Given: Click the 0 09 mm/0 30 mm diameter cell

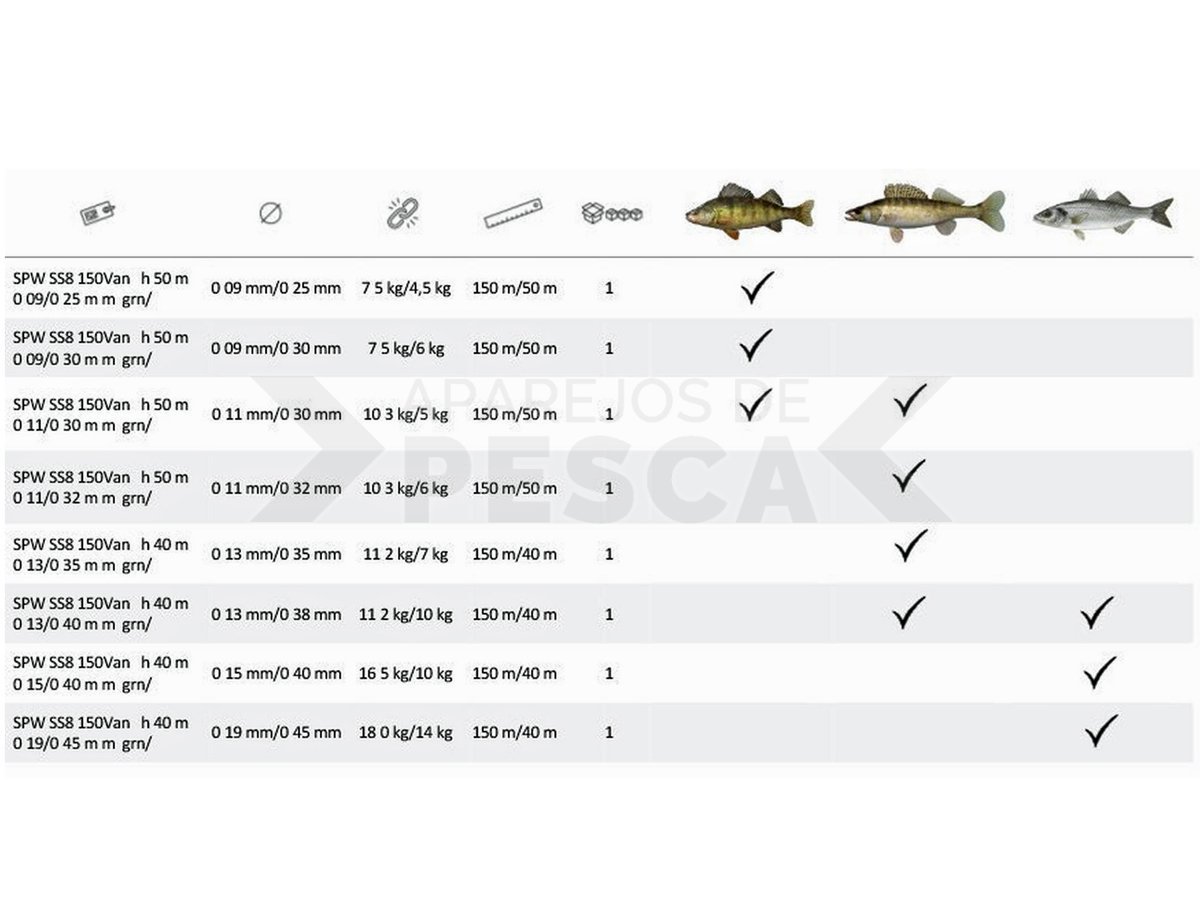Looking at the screenshot, I should click(x=276, y=349).
